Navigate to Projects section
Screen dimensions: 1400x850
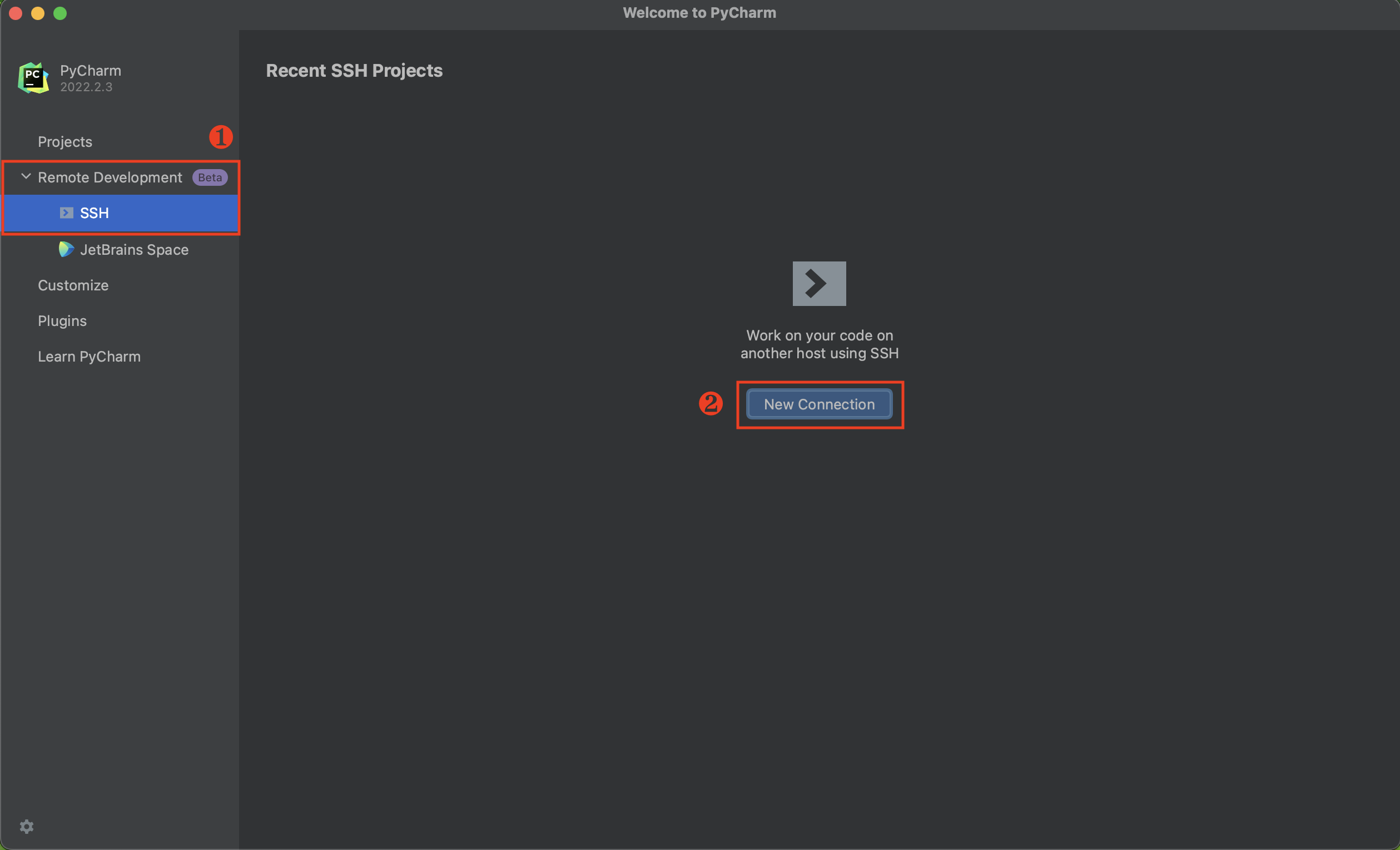[64, 141]
